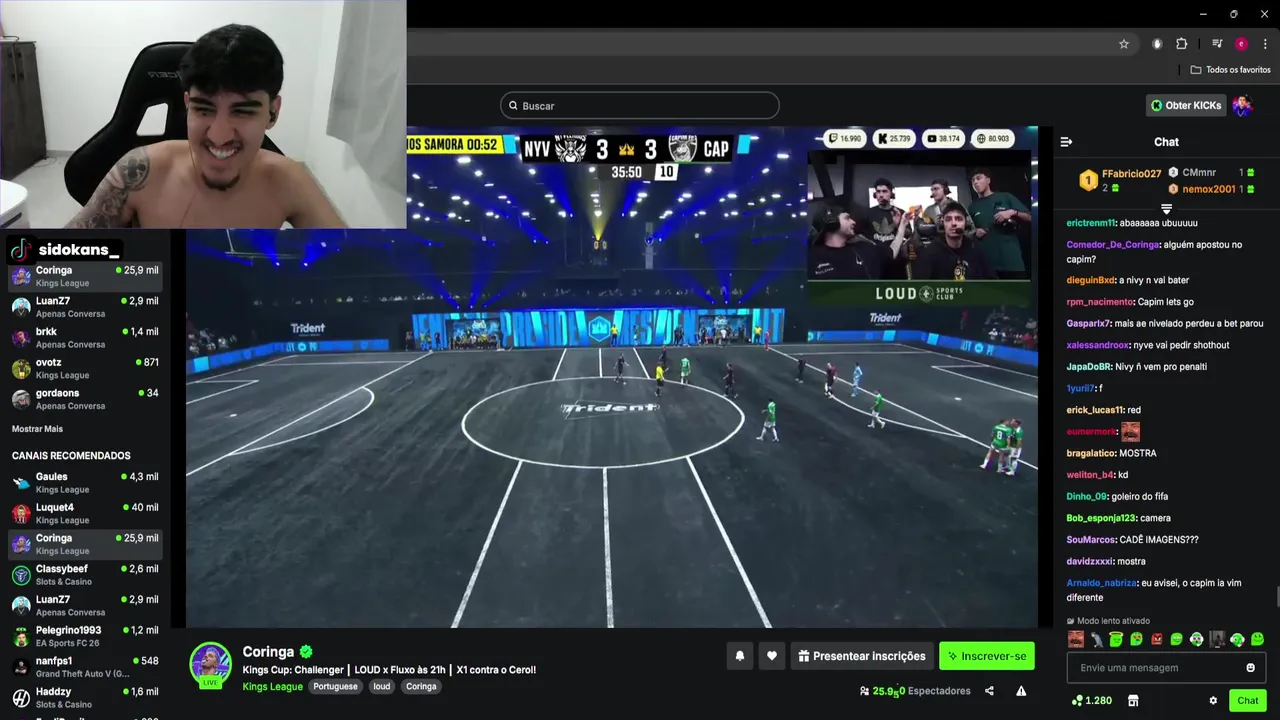The width and height of the screenshot is (1280, 720).
Task: Click CMmnr in the gift leaderboard
Action: click(1199, 173)
